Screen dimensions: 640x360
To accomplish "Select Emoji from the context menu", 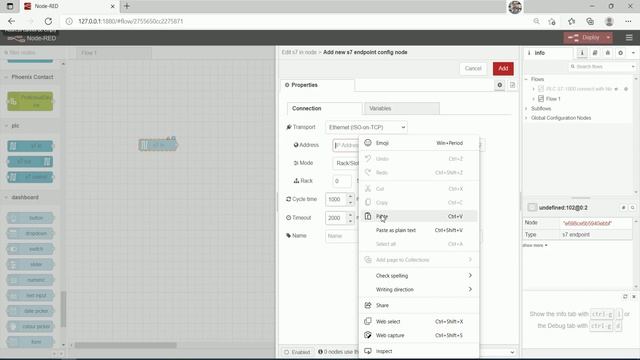I will 419,143.
